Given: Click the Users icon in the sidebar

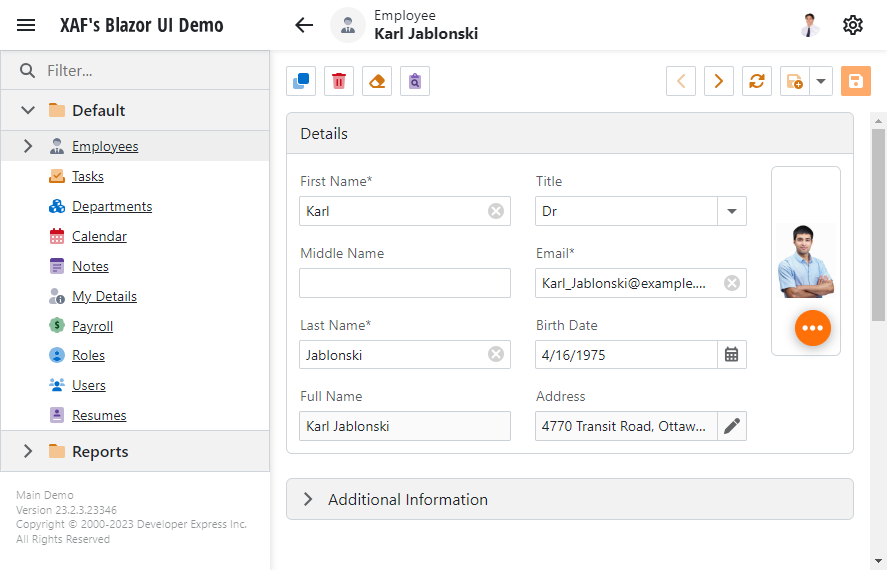Looking at the screenshot, I should point(57,385).
